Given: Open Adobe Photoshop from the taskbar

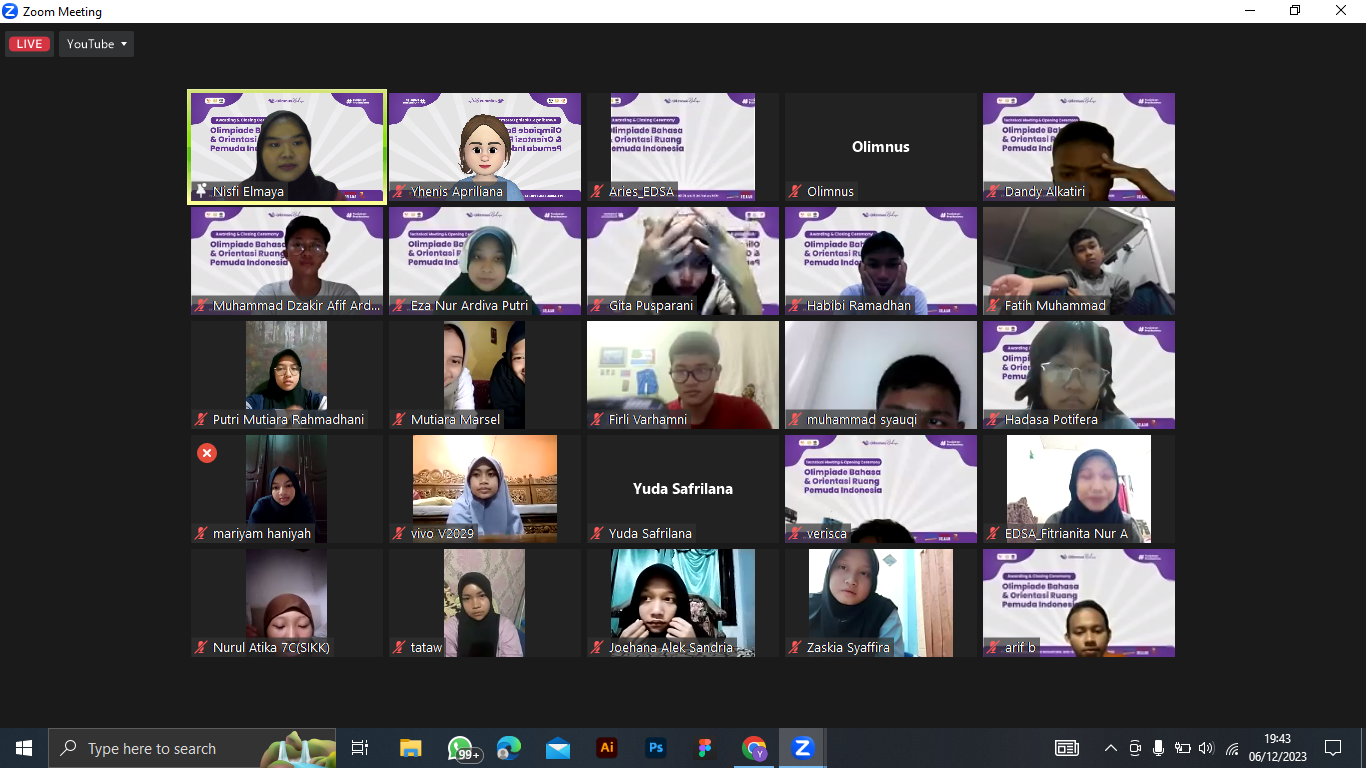Looking at the screenshot, I should click(x=656, y=748).
